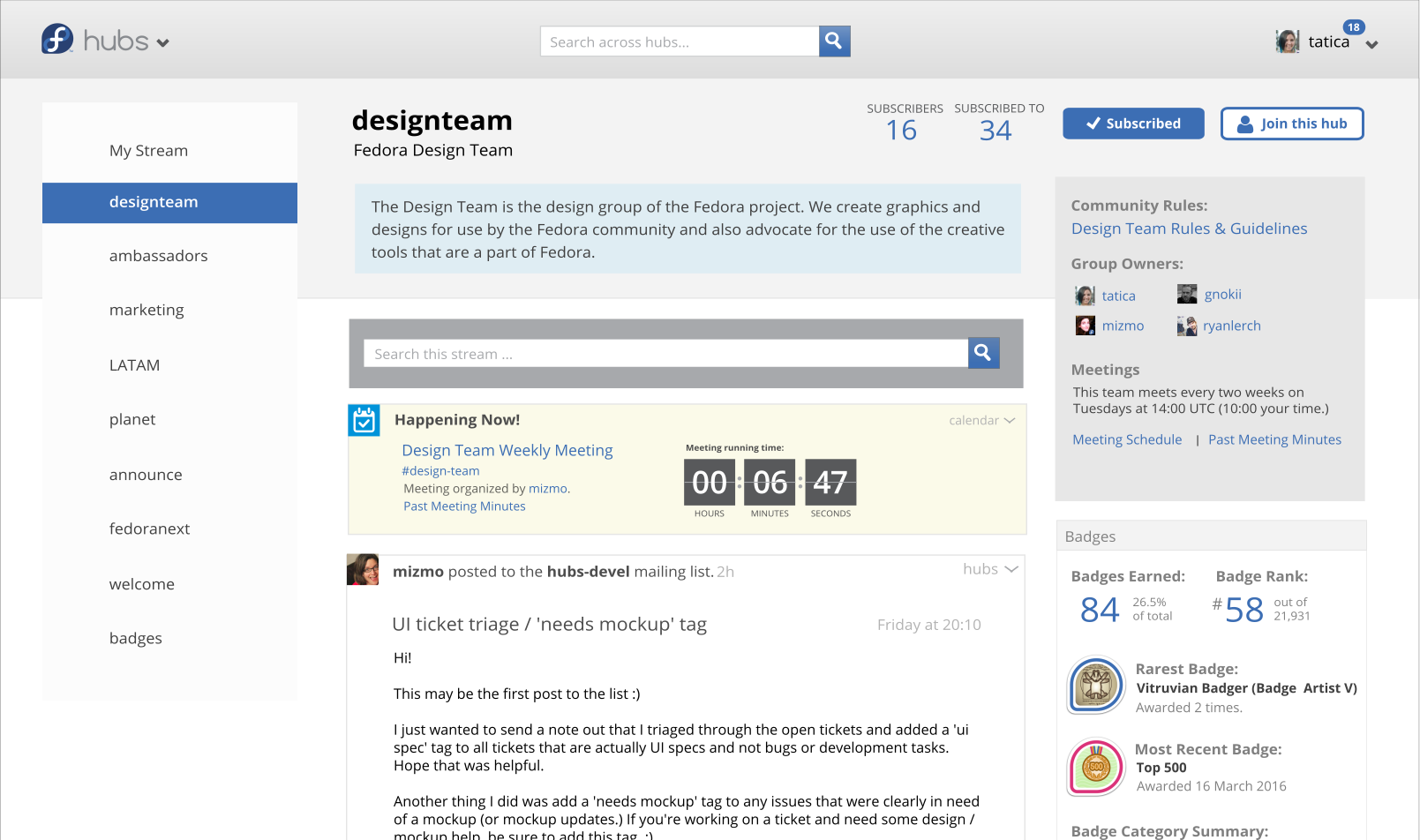Viewport: 1420px width, 840px height.
Task: Open the Top 500 badge image
Action: coord(1096,767)
